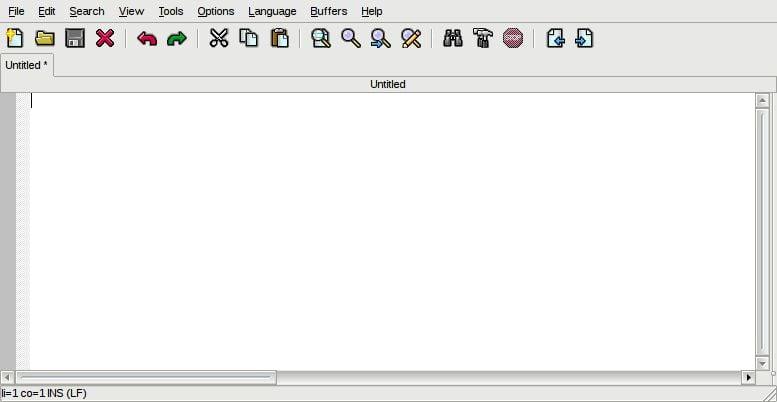Redo the action with green arrow
This screenshot has width=777, height=402.
coord(177,39)
